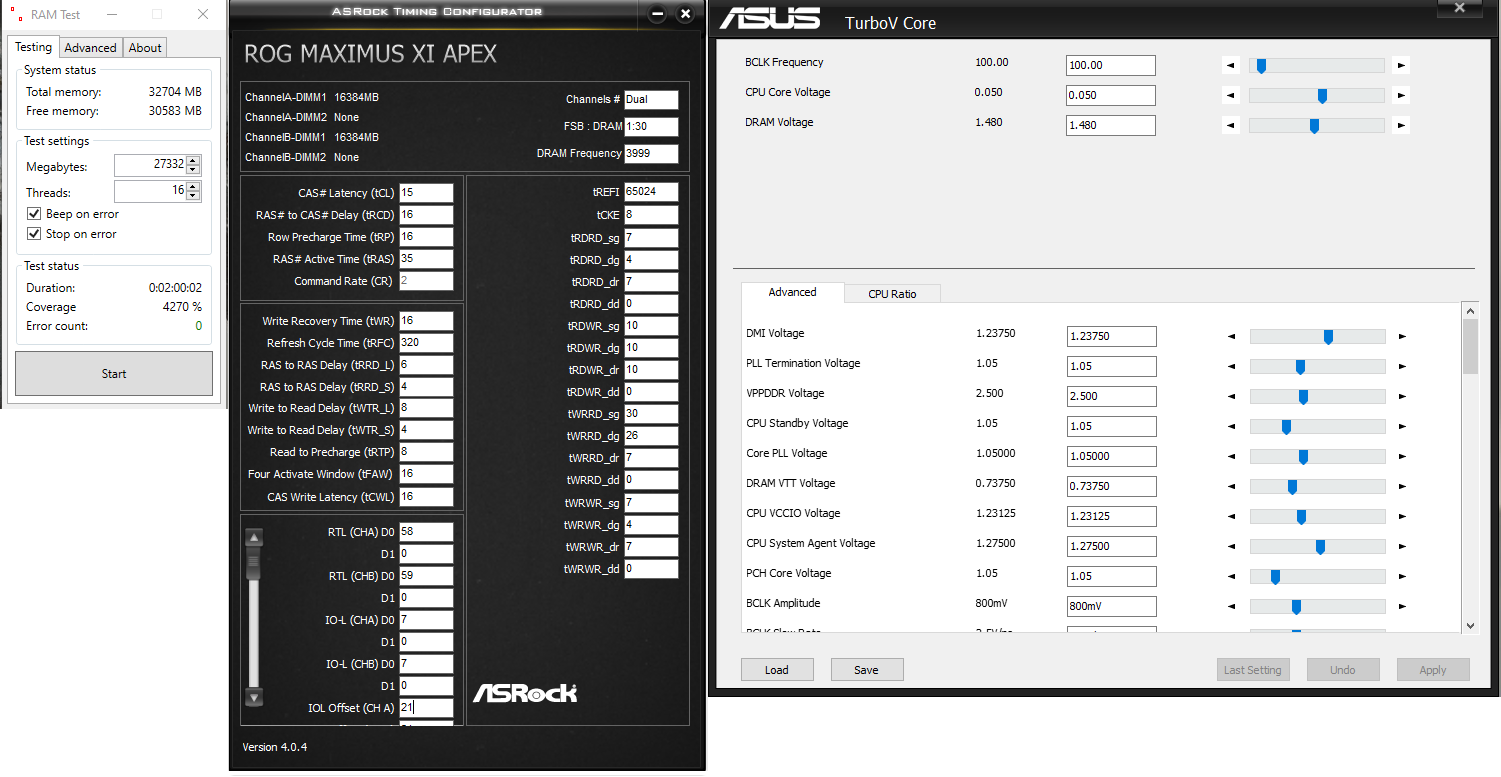Viewport: 1501px width, 777px height.
Task: Click the Threads input field
Action: (150, 191)
